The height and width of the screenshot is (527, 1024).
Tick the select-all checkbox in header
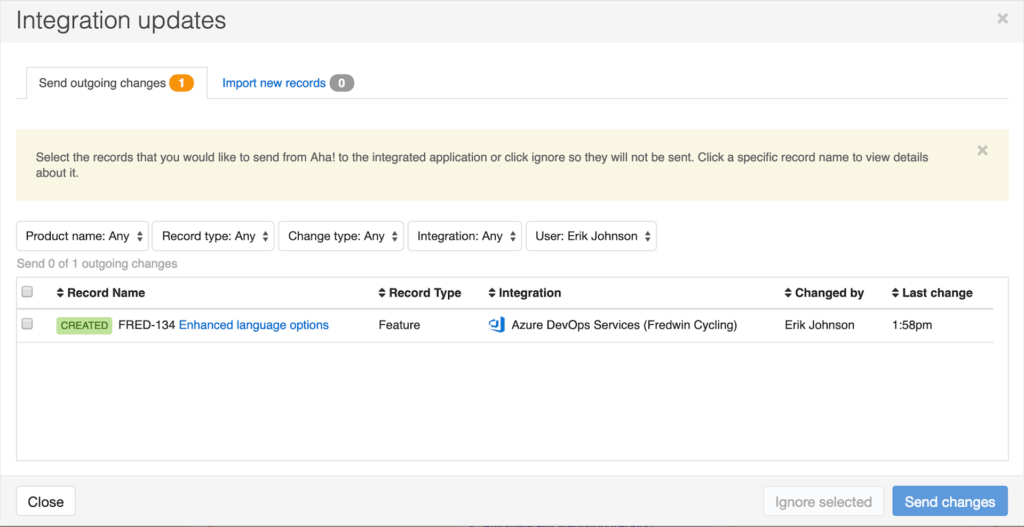(x=27, y=292)
